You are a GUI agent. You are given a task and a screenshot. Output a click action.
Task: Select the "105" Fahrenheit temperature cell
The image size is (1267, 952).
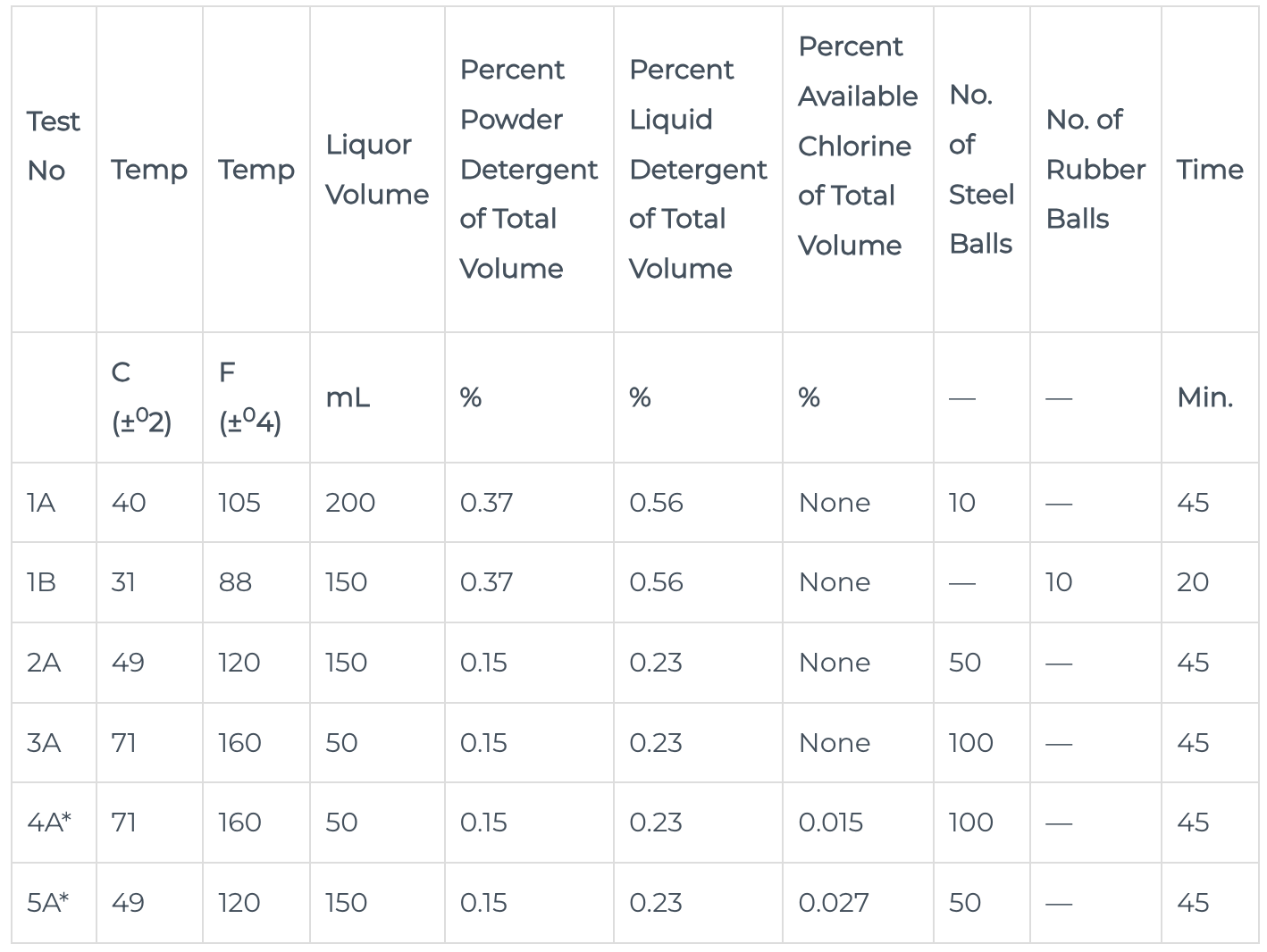click(239, 503)
